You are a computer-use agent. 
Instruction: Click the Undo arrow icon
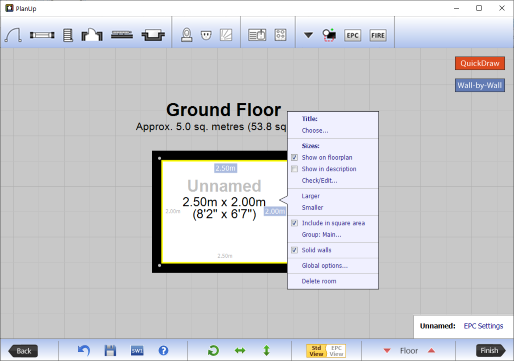tap(84, 351)
